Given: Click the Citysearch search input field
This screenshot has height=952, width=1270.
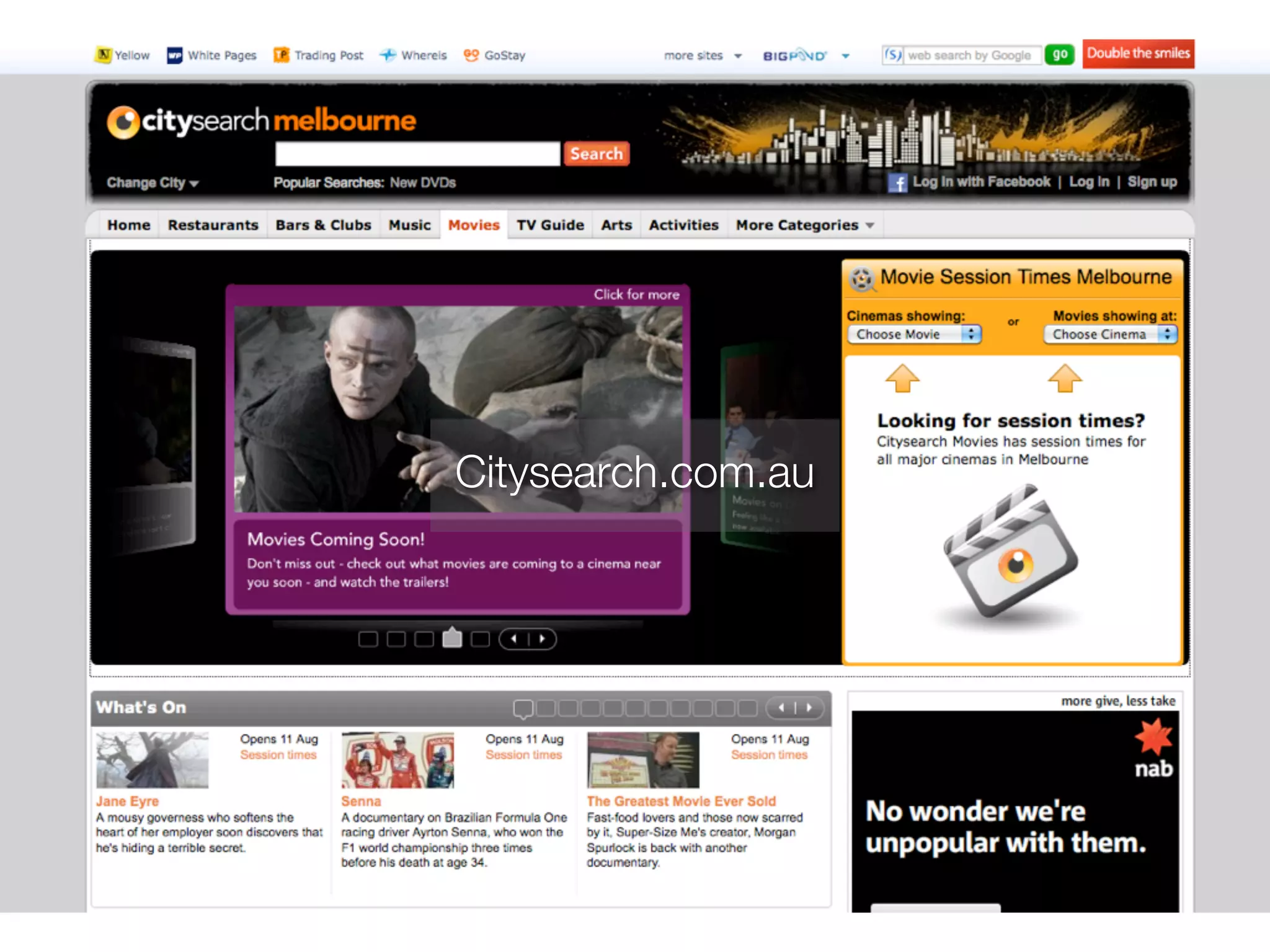Looking at the screenshot, I should [x=417, y=154].
